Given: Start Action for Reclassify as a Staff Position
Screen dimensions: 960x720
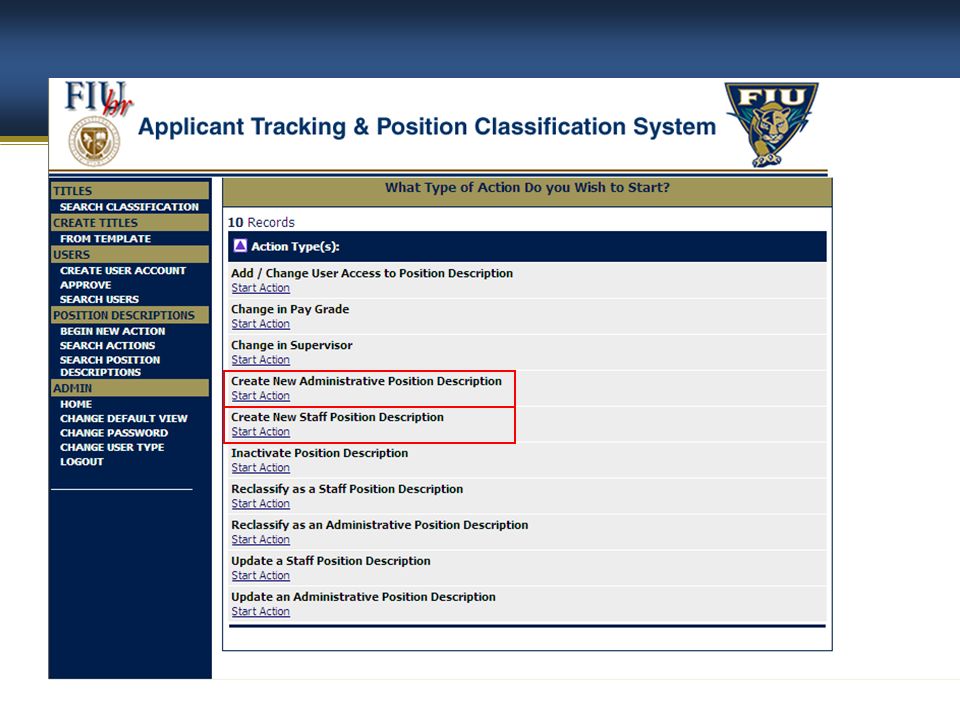Looking at the screenshot, I should (260, 504).
